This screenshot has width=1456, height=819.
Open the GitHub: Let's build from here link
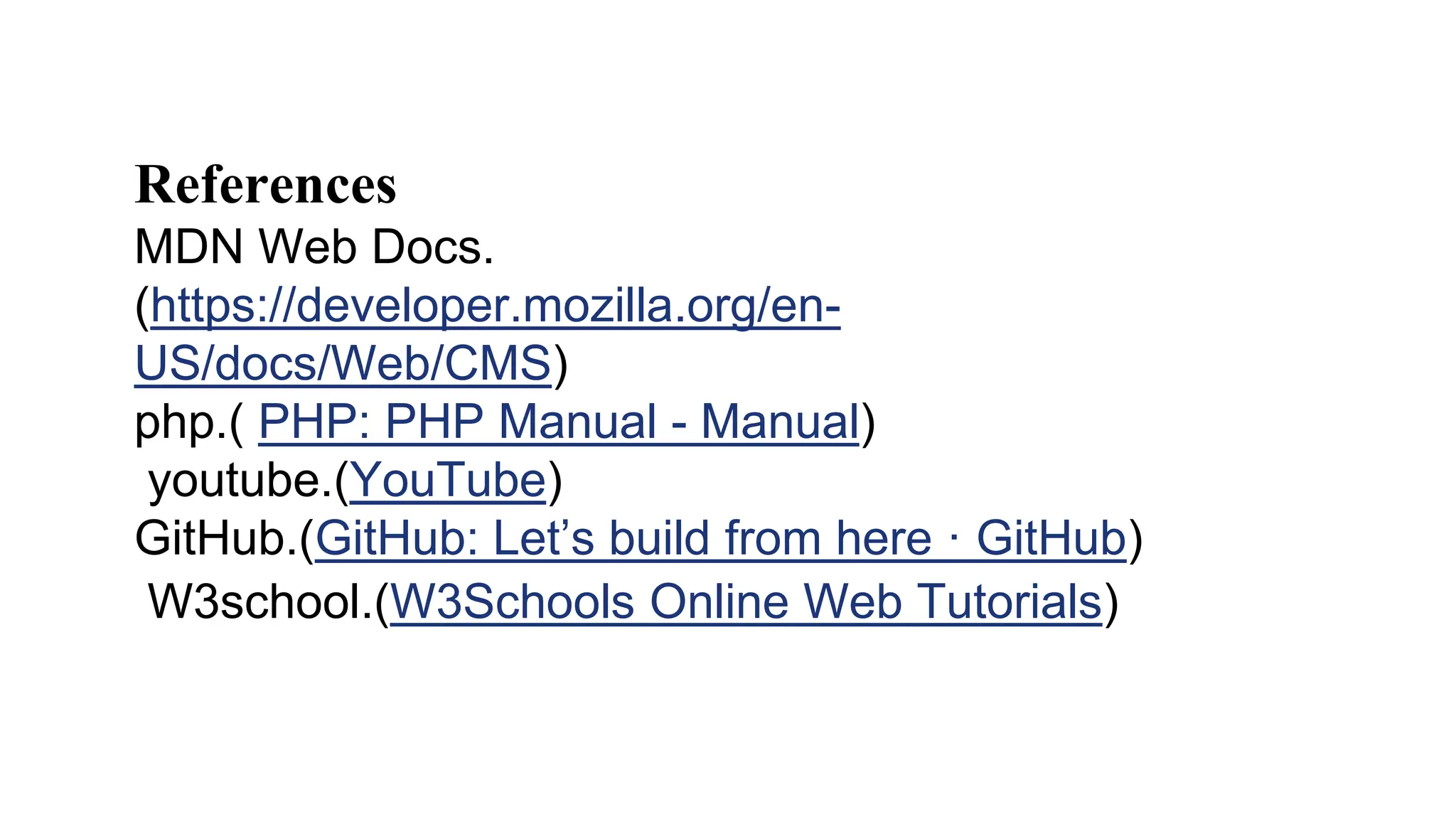(721, 538)
